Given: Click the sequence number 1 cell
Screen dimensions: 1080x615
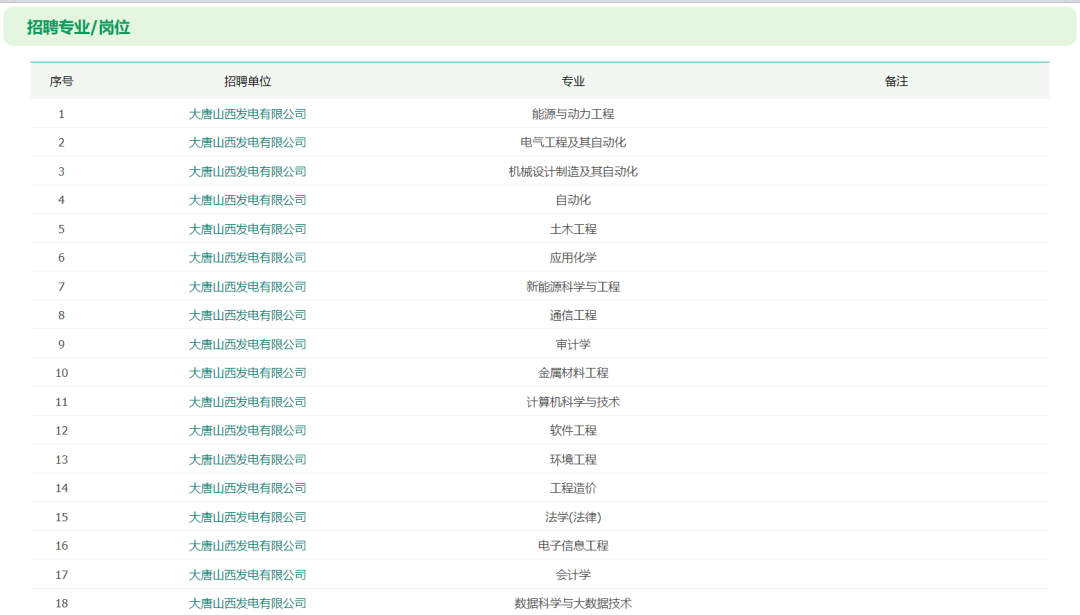Looking at the screenshot, I should click(x=61, y=114).
